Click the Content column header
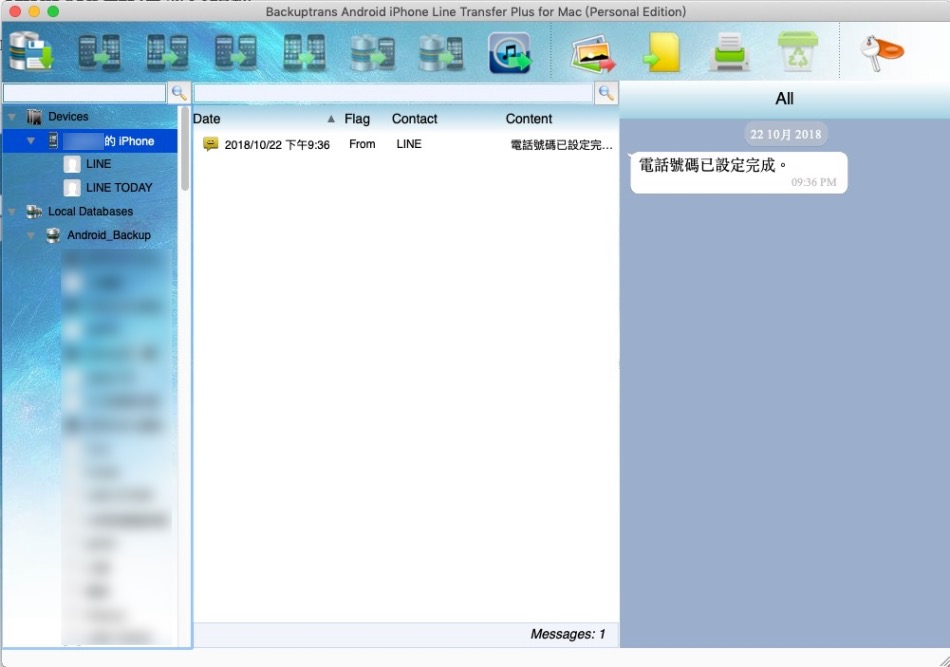Viewport: 950px width, 667px height. point(529,119)
